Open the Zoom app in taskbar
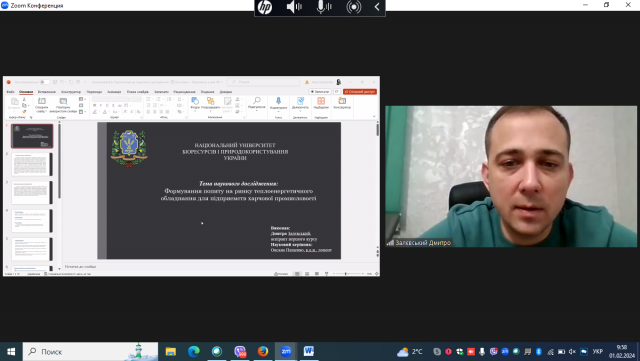 (286, 351)
